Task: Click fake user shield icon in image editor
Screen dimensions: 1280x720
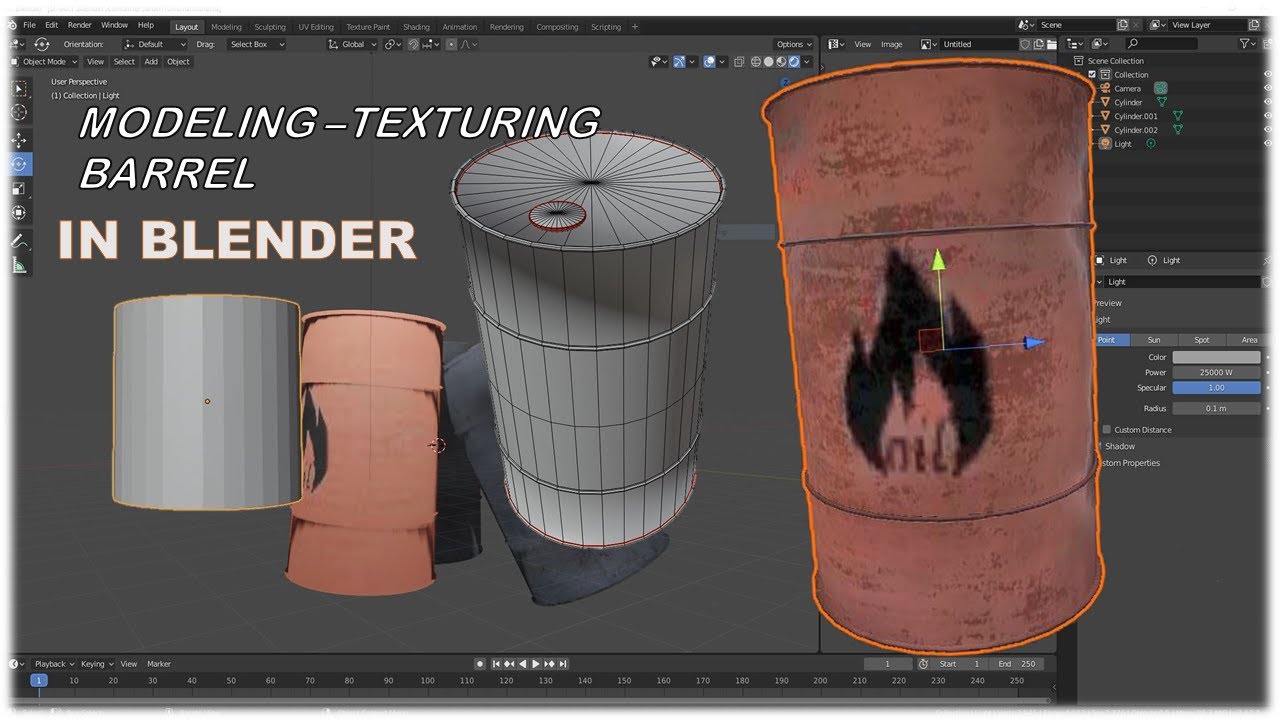Action: tap(1025, 44)
